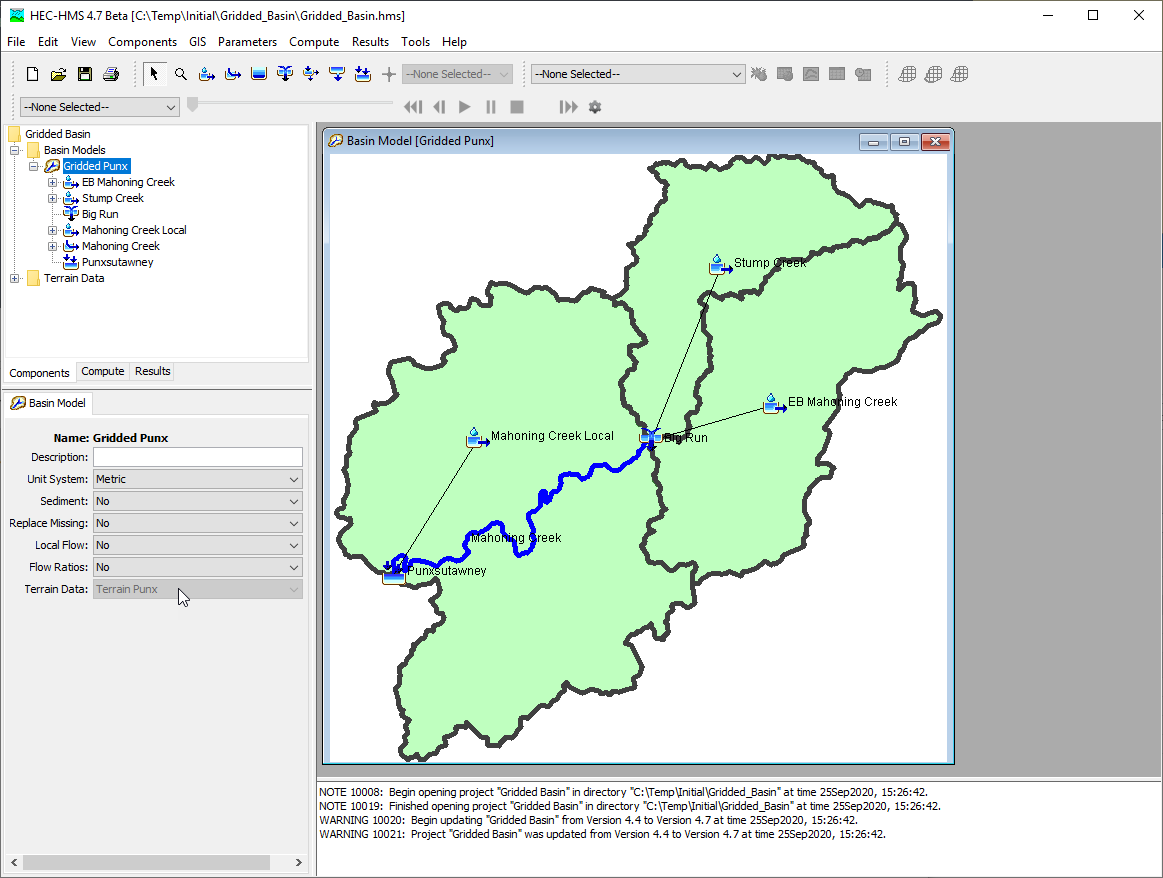Collapse the Gridded Punx basin node

[x=33, y=166]
